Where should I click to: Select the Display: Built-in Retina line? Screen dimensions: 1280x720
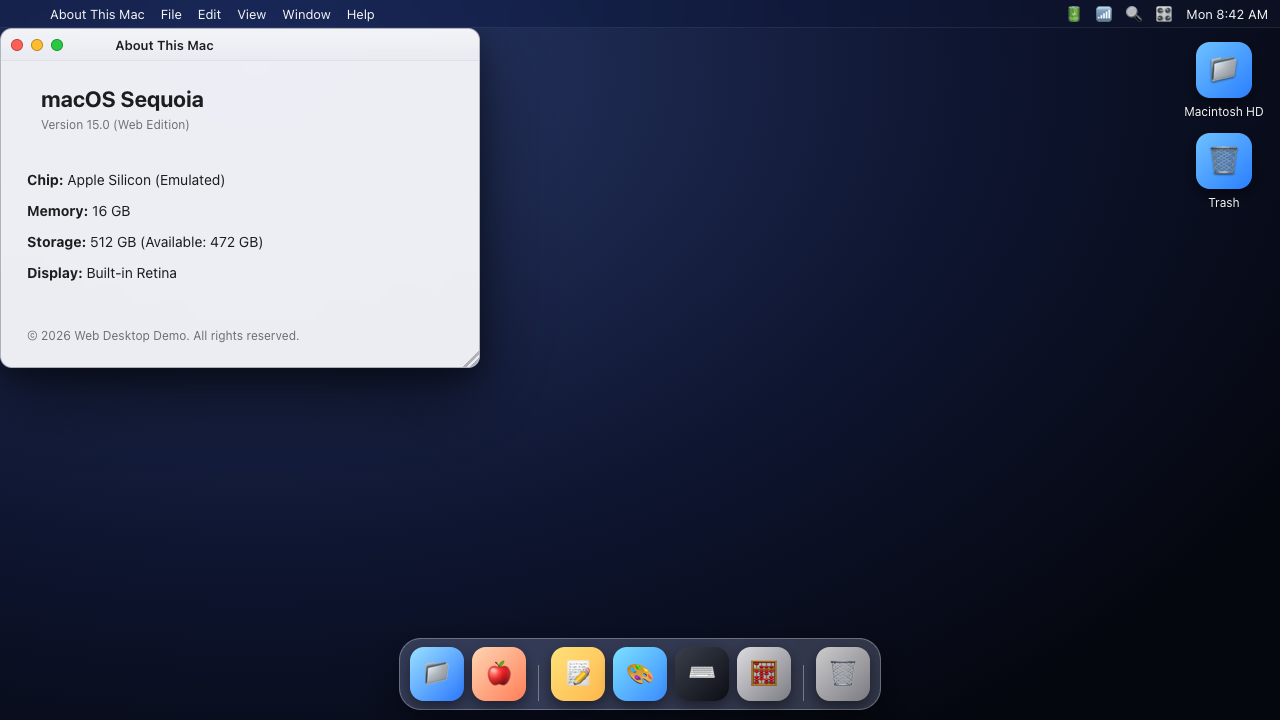102,273
